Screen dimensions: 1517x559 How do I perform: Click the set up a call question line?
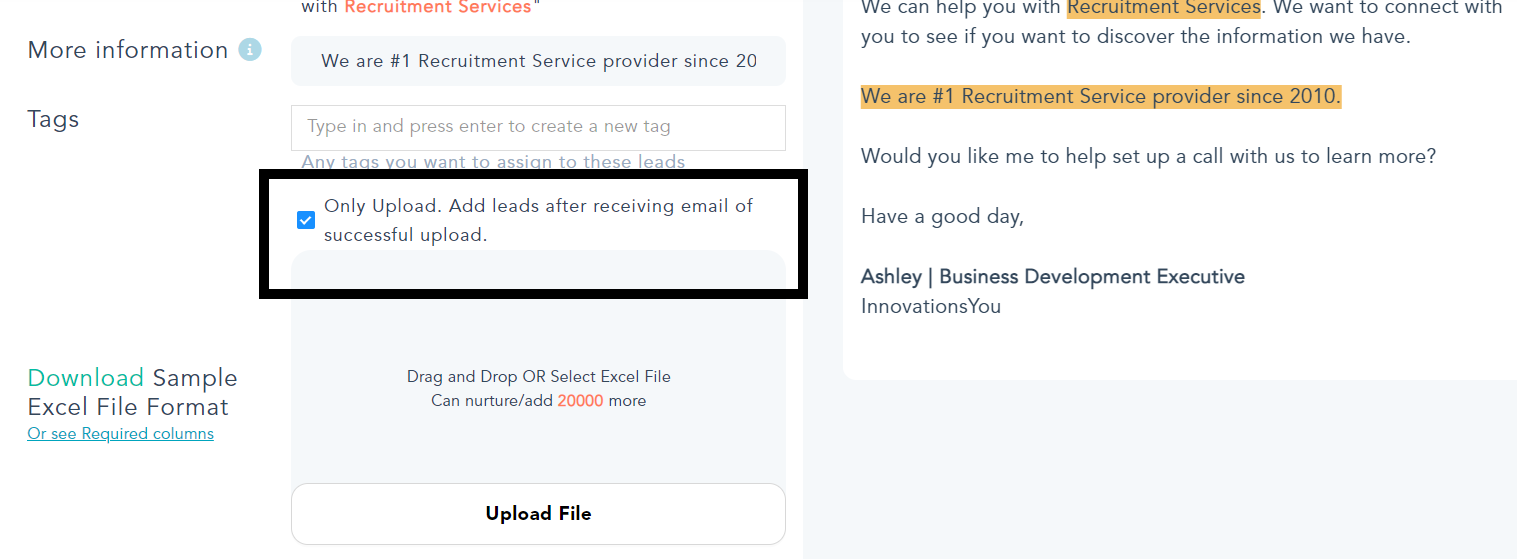[1148, 157]
